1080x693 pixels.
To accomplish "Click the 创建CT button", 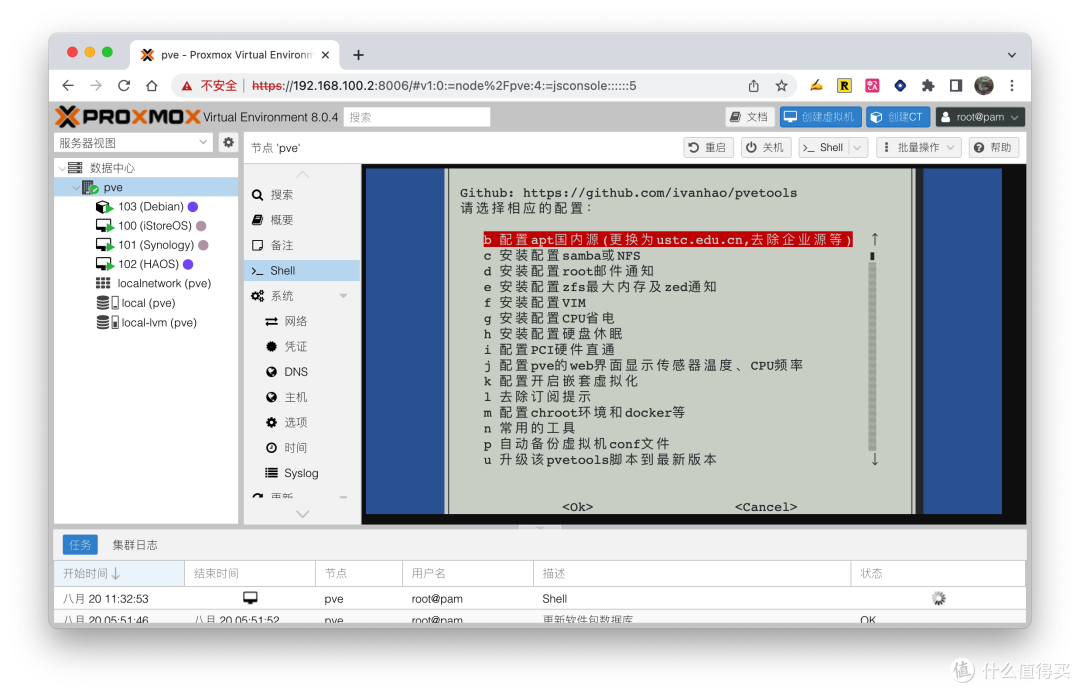I will pyautogui.click(x=897, y=117).
